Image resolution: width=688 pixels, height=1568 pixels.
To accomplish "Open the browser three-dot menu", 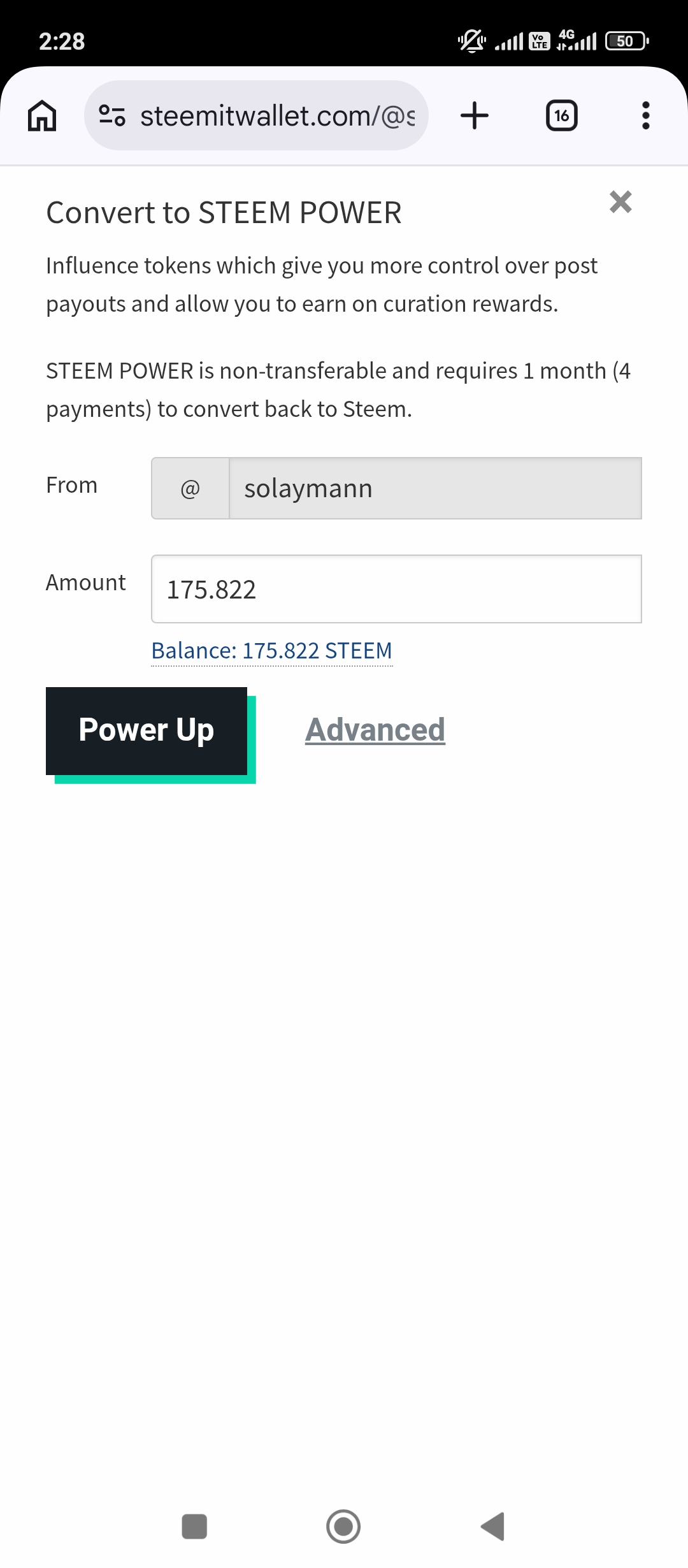I will click(645, 116).
